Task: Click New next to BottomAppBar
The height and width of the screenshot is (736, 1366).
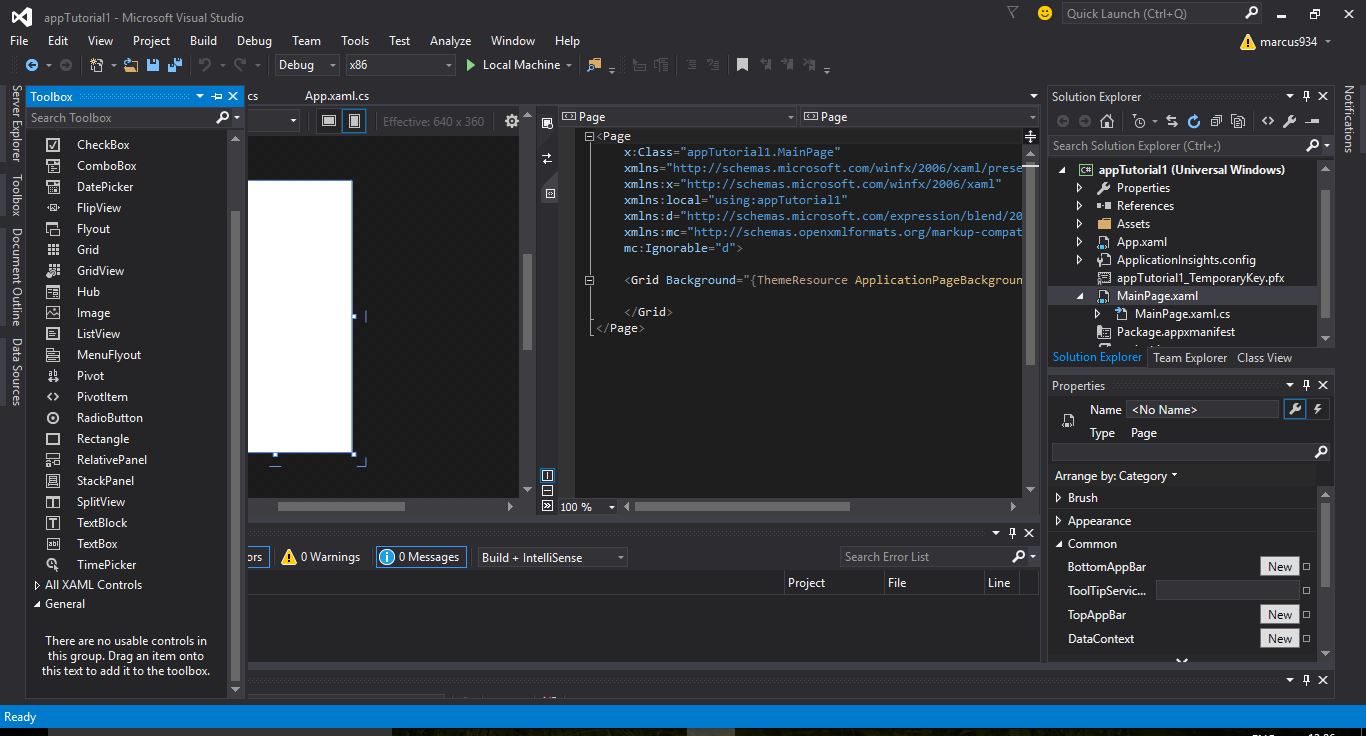Action: tap(1279, 566)
